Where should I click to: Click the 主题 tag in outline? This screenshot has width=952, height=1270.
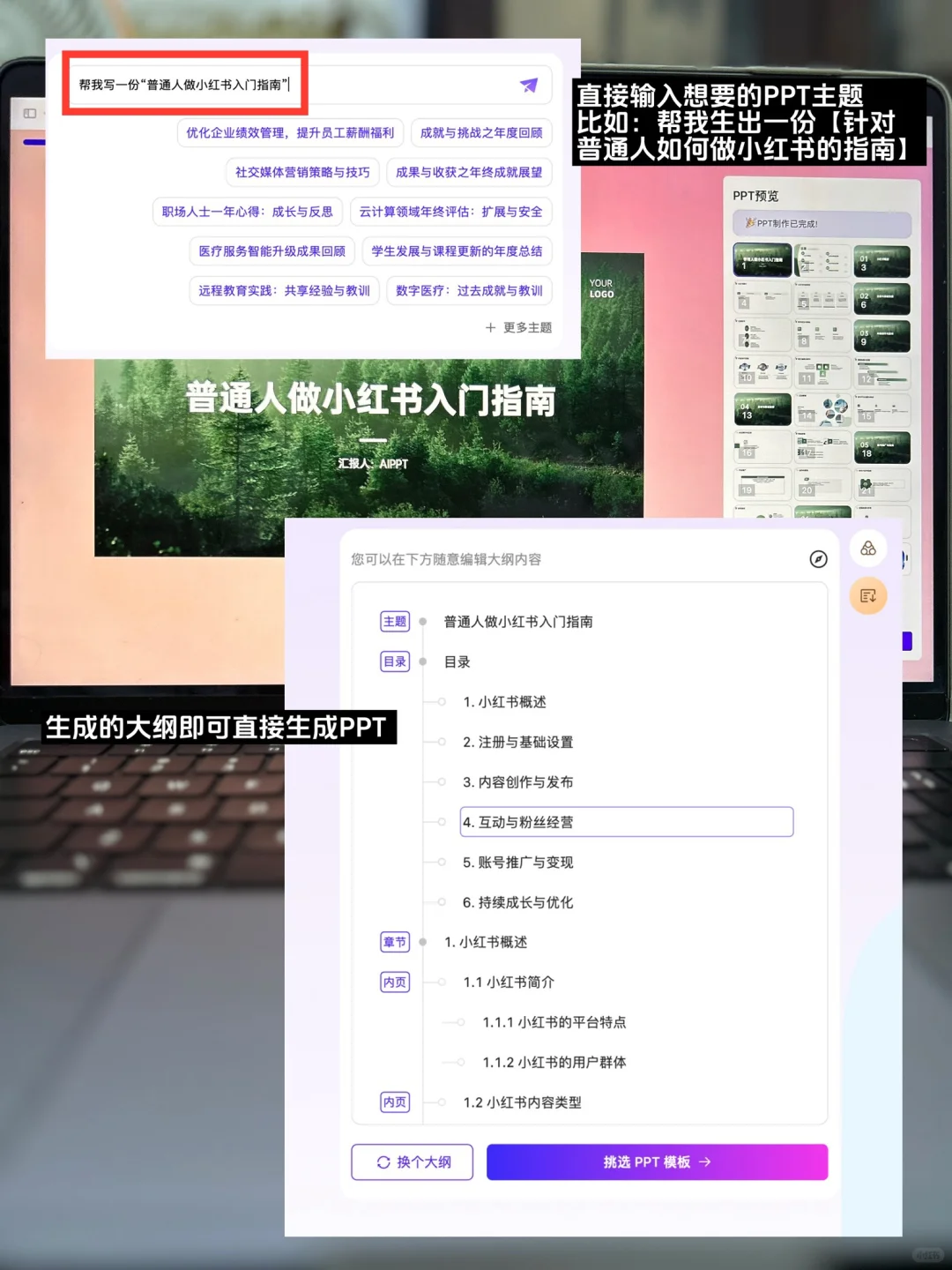[395, 622]
